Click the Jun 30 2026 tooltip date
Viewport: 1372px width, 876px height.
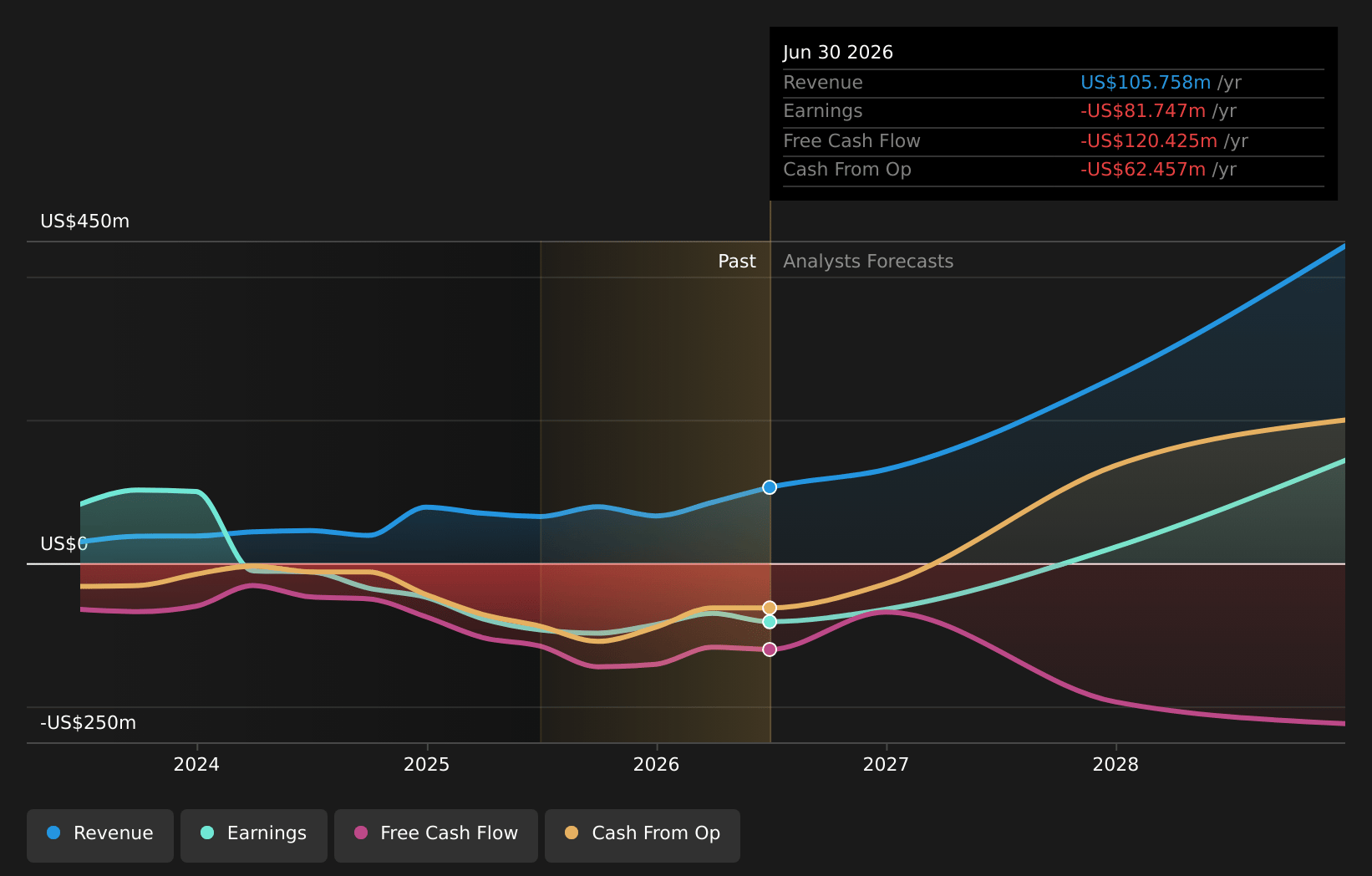point(838,53)
